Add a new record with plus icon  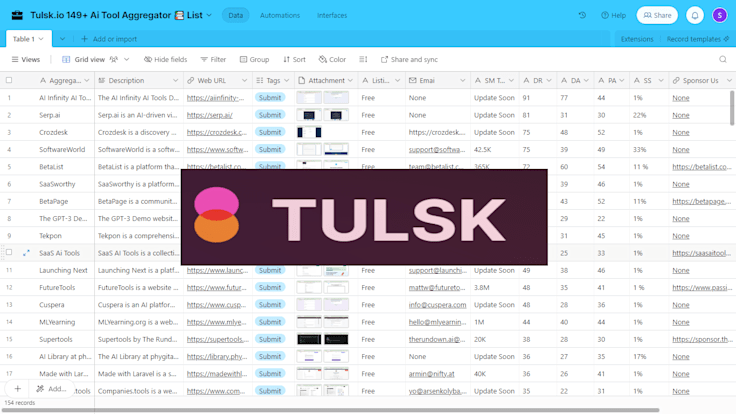point(17,389)
